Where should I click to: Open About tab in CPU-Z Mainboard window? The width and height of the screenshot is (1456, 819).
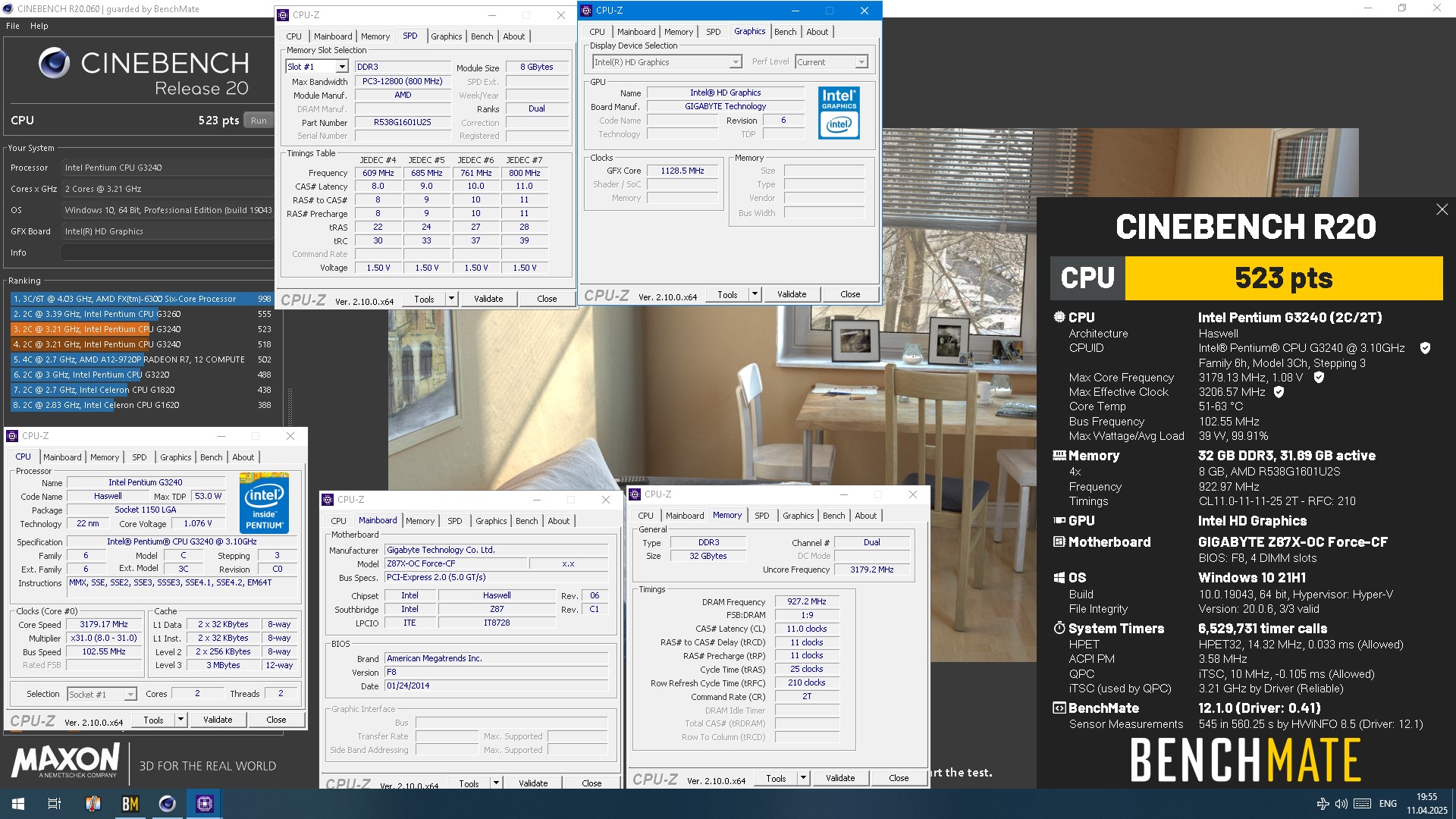558,521
